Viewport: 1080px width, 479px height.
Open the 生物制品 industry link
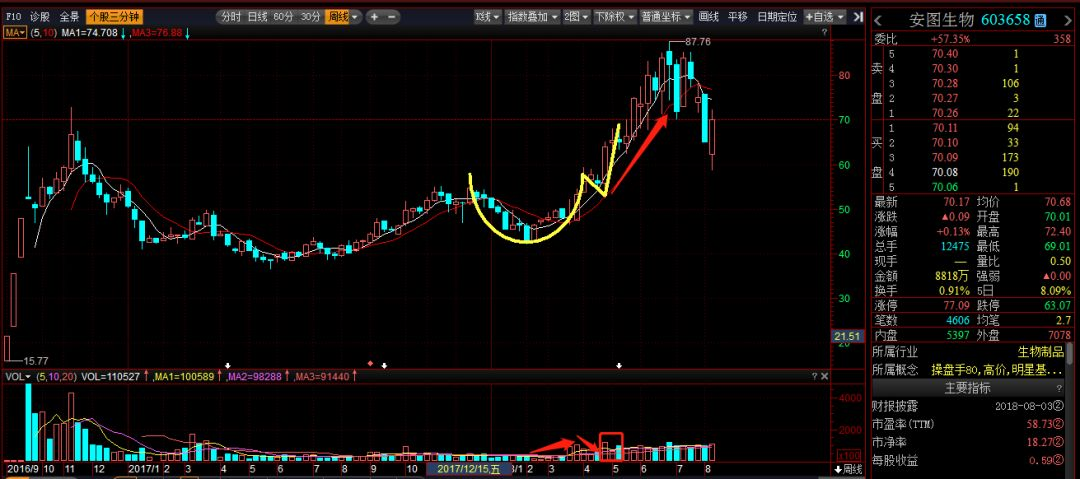pyautogui.click(x=1041, y=352)
